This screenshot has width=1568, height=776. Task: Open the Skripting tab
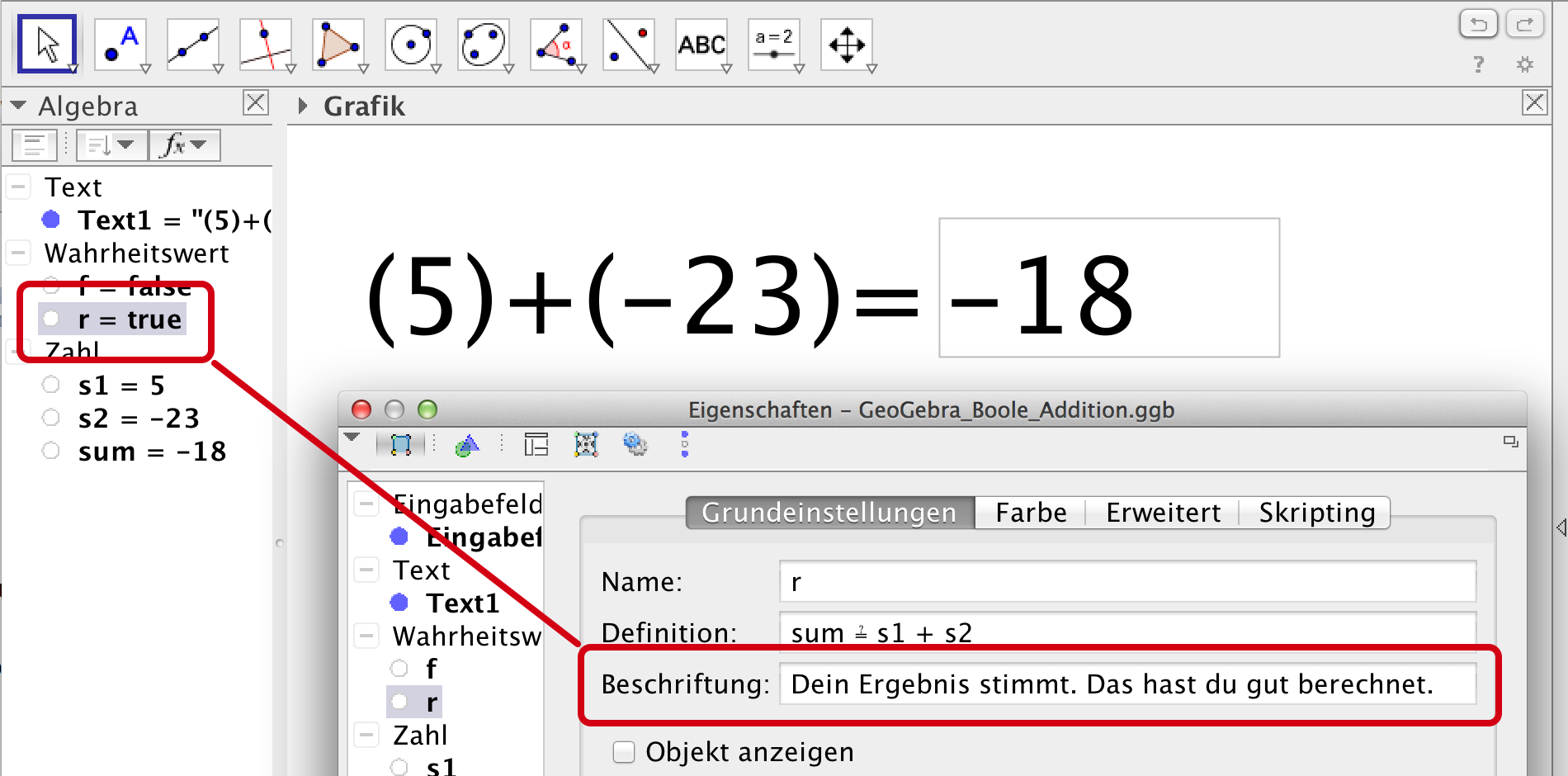[1316, 513]
